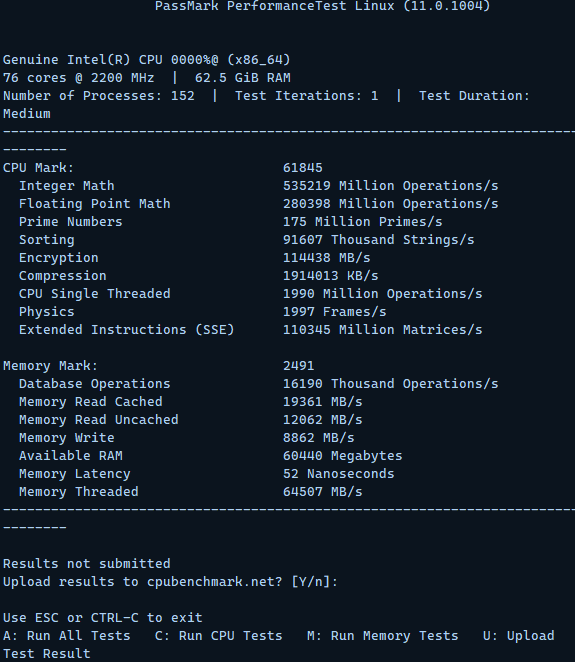Click the '12062 MB/s' value

pyautogui.click(x=323, y=420)
